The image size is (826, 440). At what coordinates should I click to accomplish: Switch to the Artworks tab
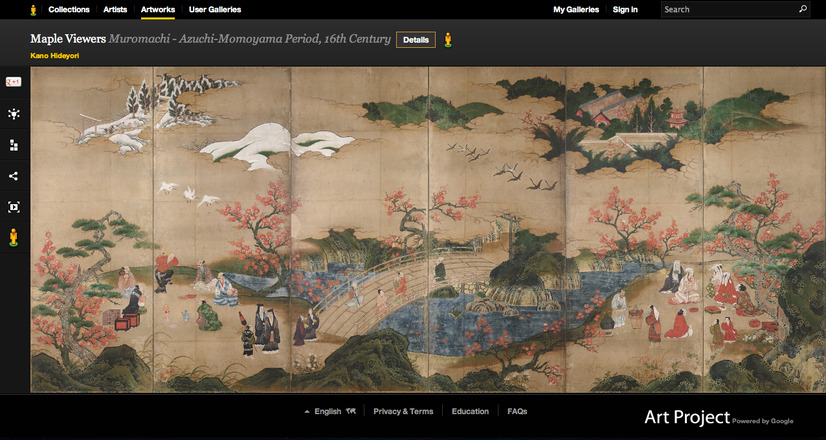pos(158,9)
